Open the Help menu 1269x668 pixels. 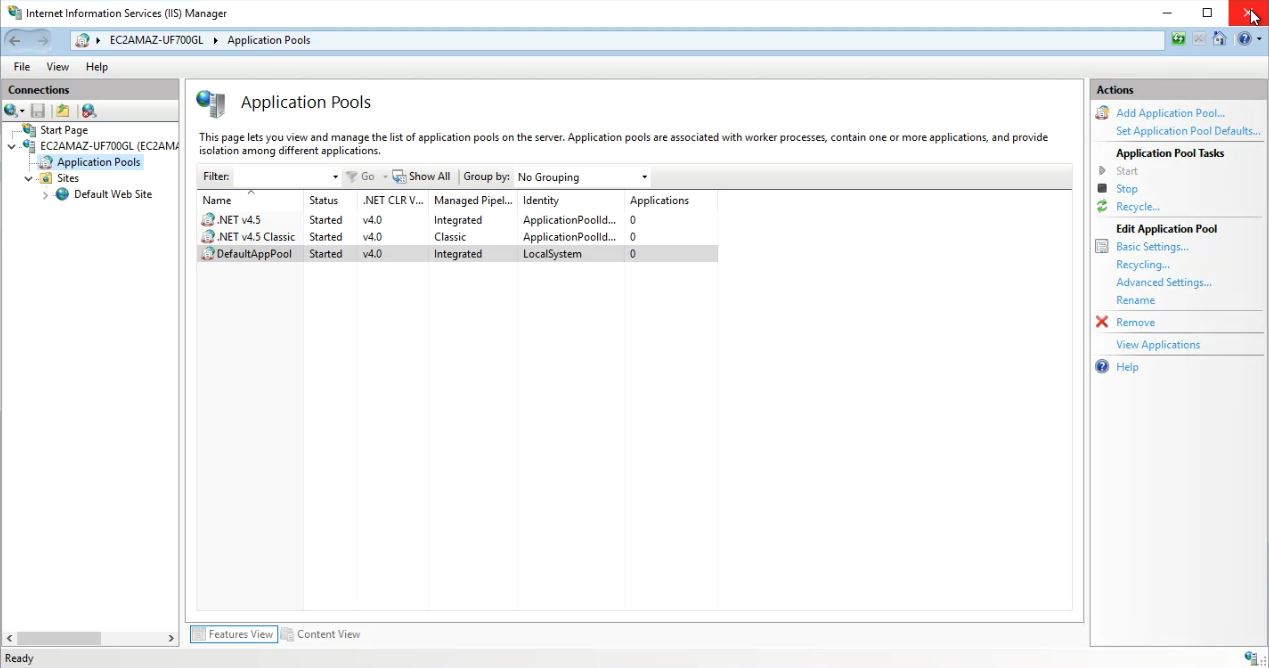pyautogui.click(x=97, y=67)
